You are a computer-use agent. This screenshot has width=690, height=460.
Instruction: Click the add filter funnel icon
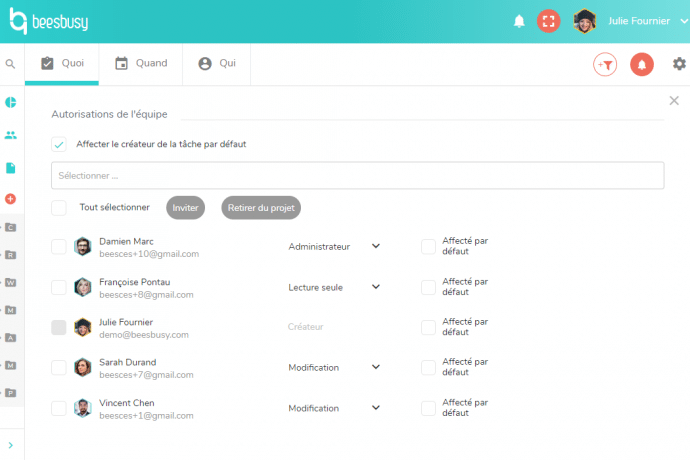[605, 65]
